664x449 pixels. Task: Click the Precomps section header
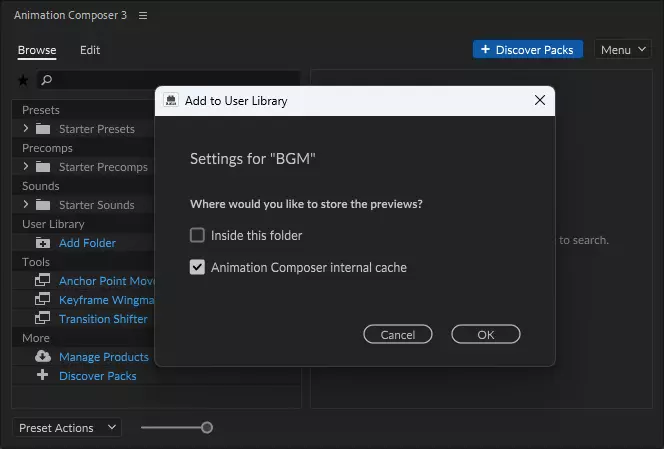[47, 148]
